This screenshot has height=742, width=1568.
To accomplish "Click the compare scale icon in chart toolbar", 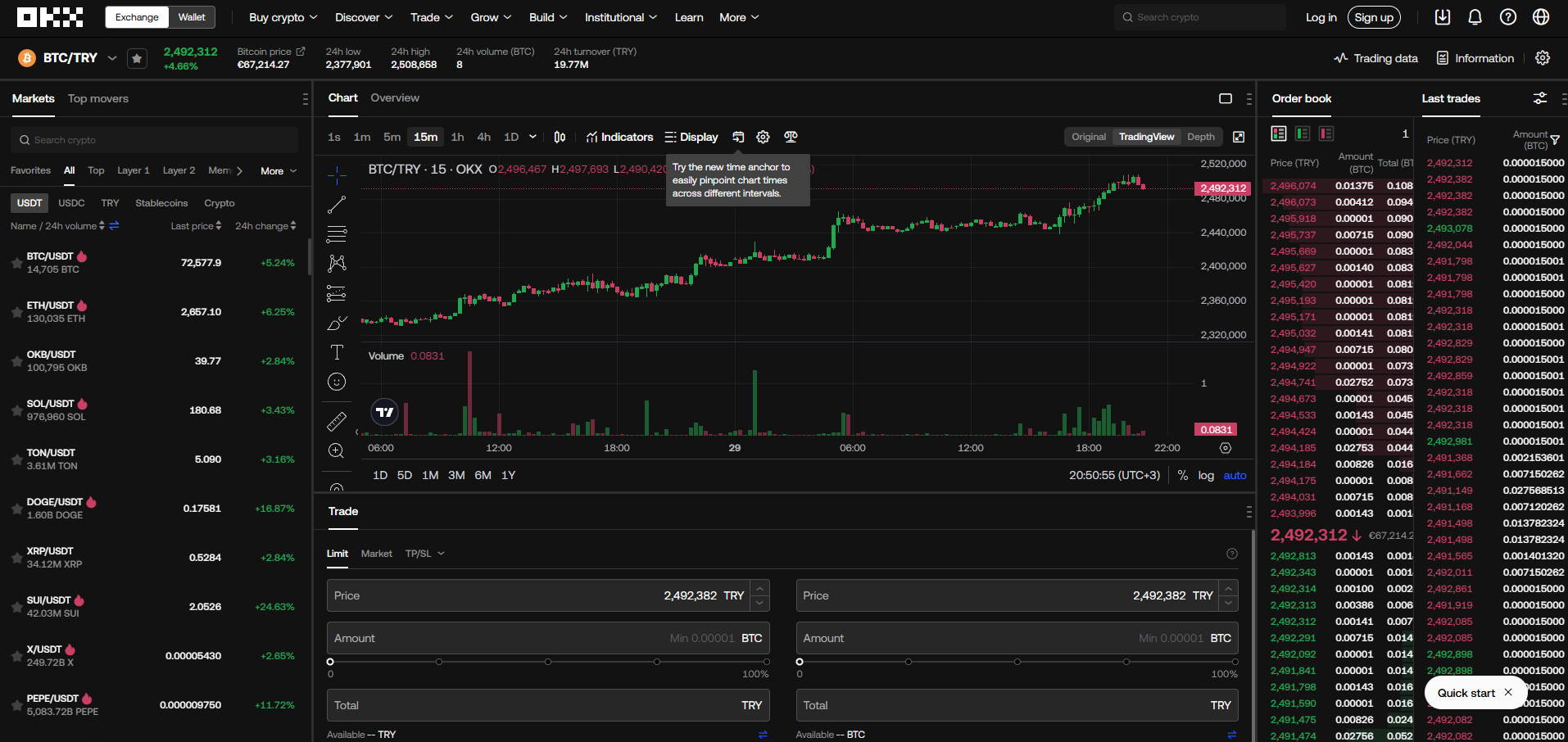I will 791,137.
